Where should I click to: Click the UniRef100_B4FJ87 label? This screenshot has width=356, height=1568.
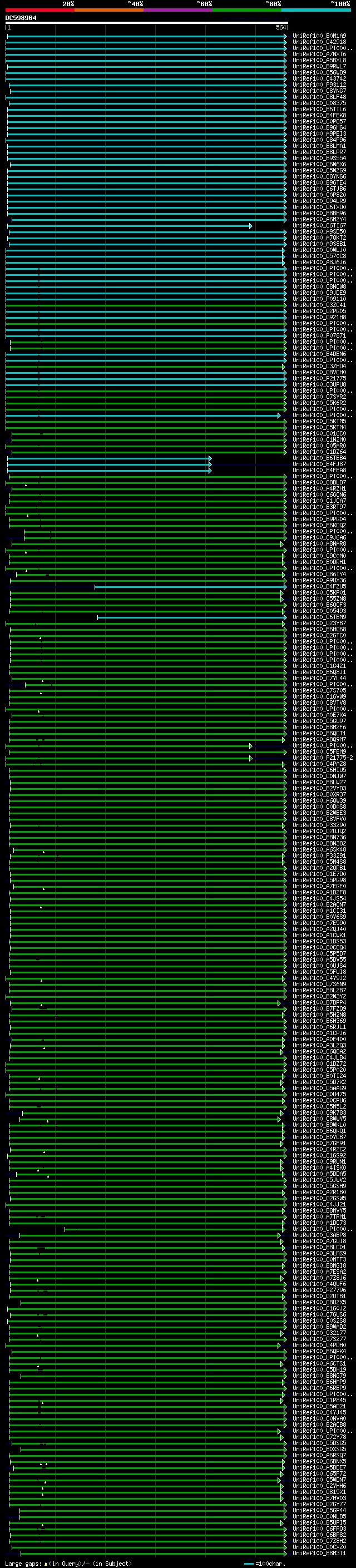pos(319,464)
